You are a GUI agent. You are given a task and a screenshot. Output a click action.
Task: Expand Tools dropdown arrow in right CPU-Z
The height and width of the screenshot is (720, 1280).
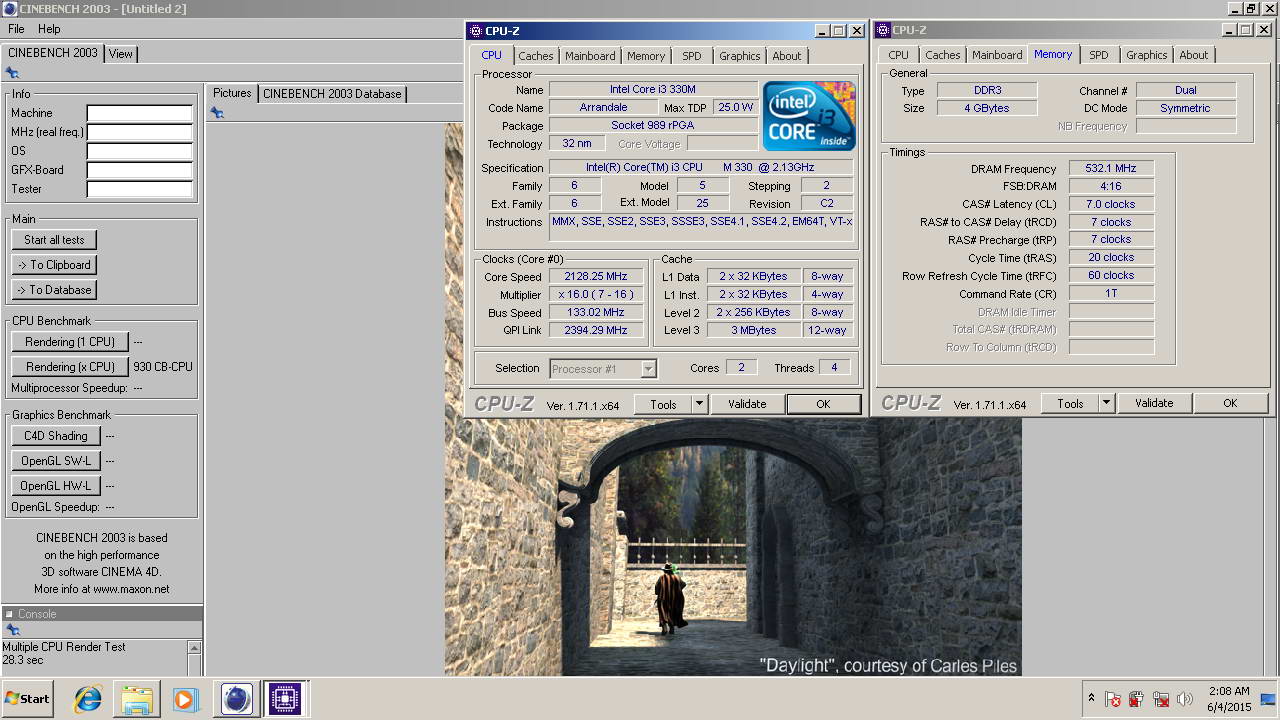pyautogui.click(x=1106, y=403)
